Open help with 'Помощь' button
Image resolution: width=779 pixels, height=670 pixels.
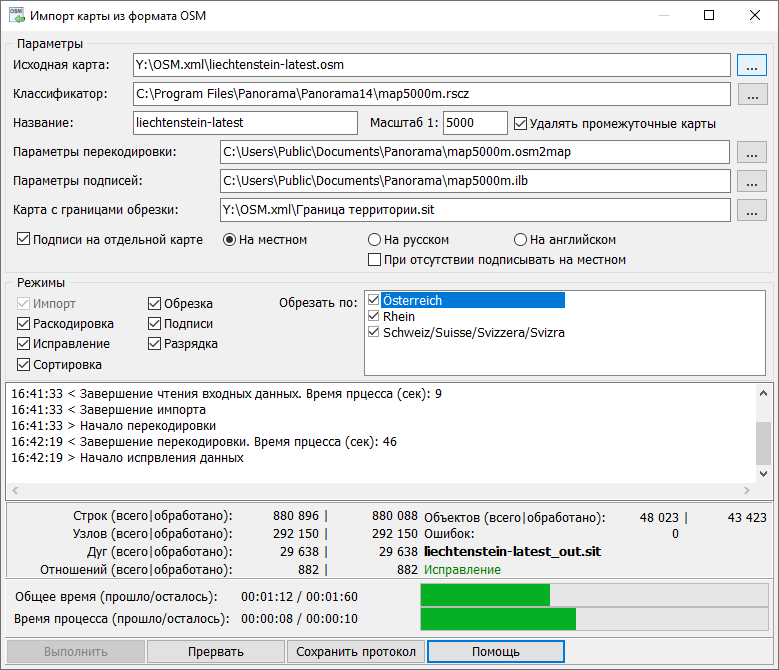click(496, 652)
